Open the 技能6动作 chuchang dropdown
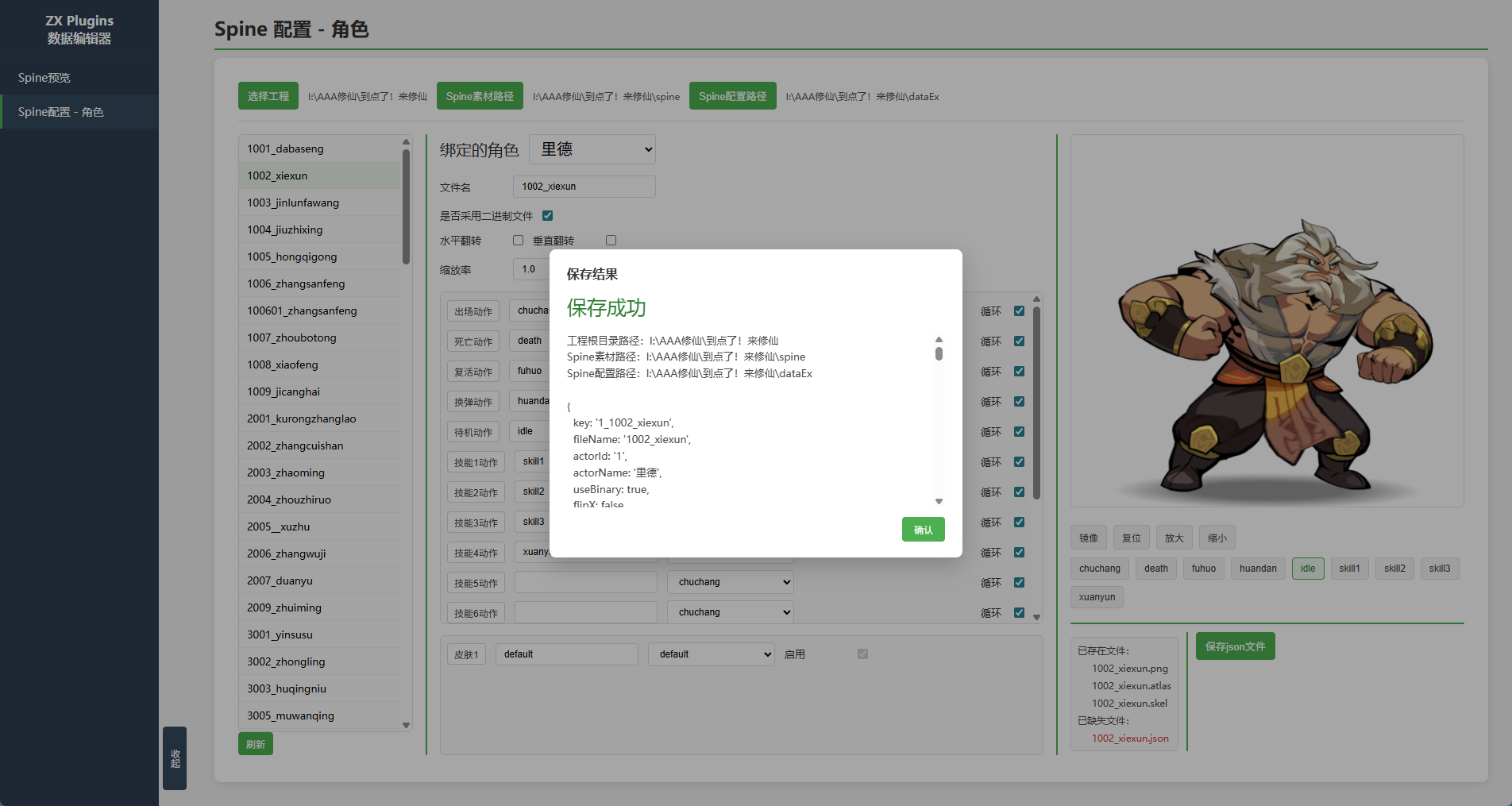This screenshot has width=1512, height=806. (731, 612)
